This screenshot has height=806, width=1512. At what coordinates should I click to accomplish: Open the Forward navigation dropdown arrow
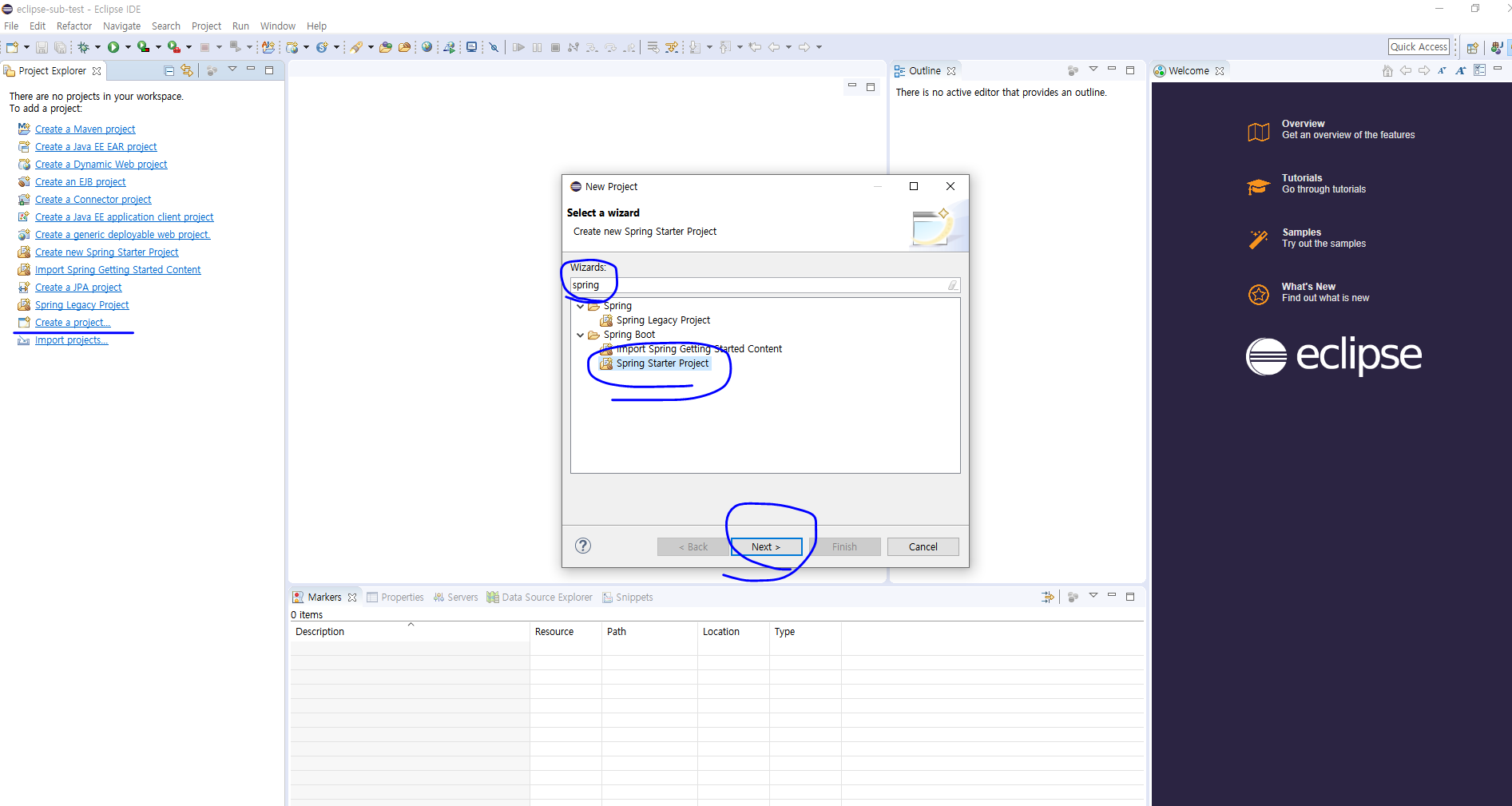819,47
